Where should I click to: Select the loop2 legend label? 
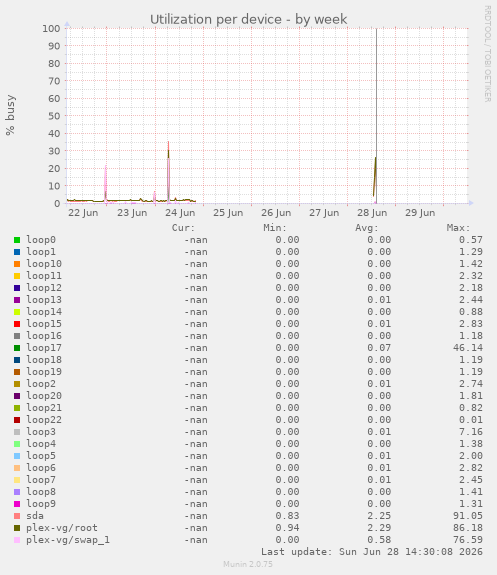(41, 384)
